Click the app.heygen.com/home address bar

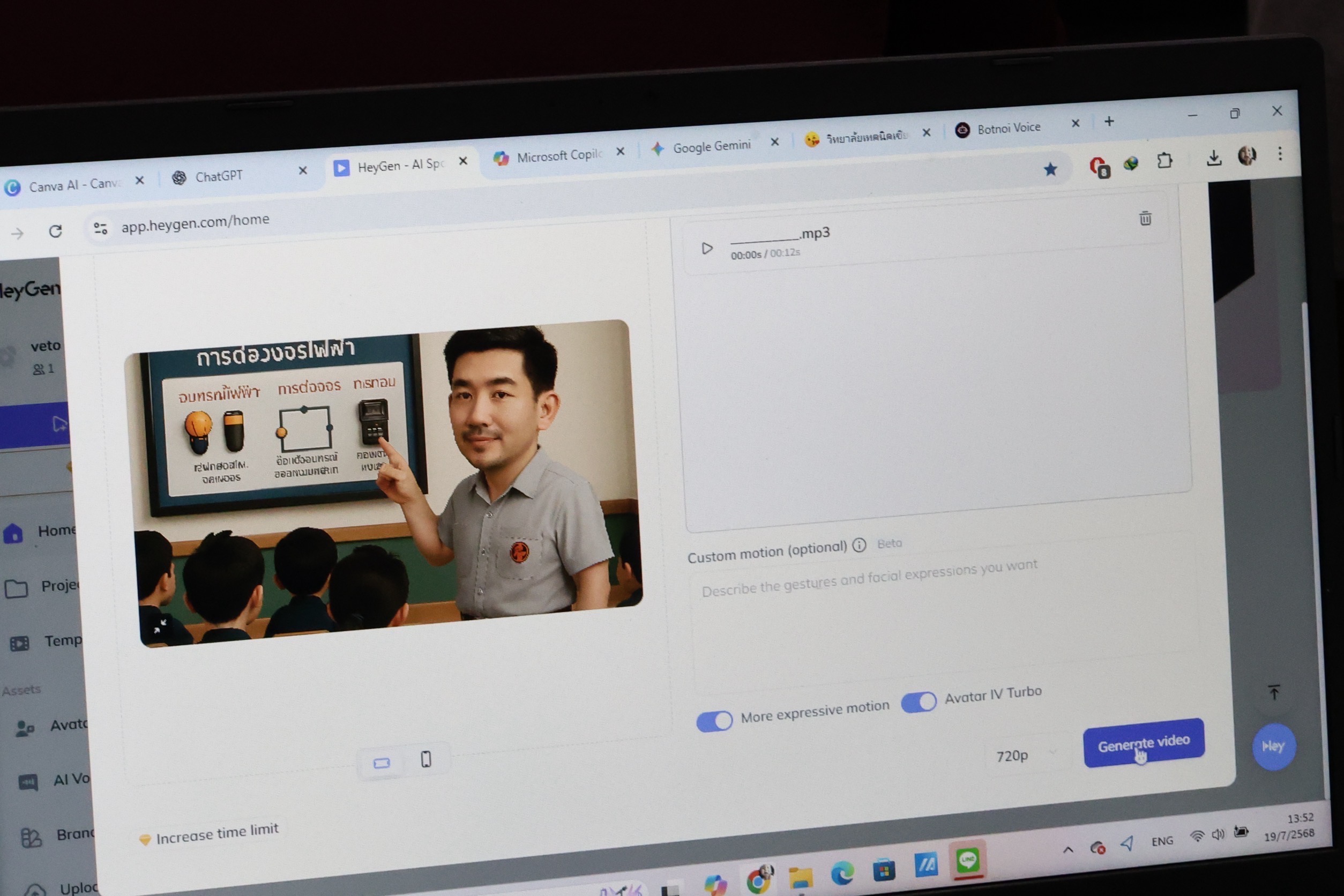(196, 223)
